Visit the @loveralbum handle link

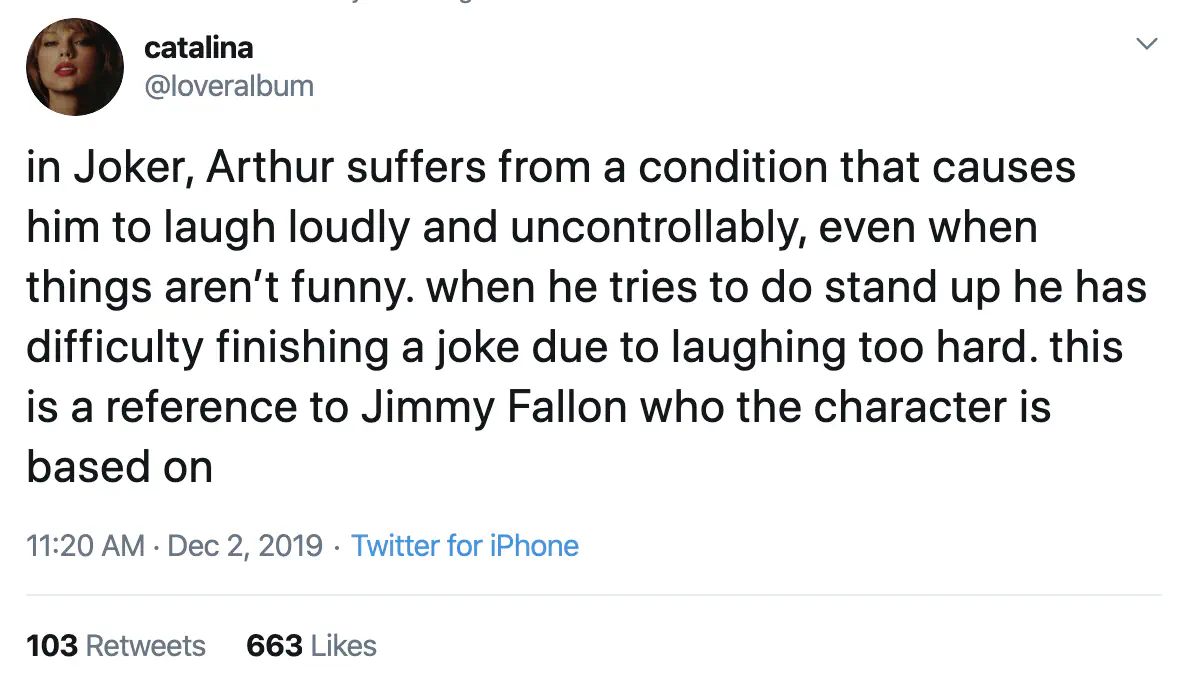(x=229, y=86)
